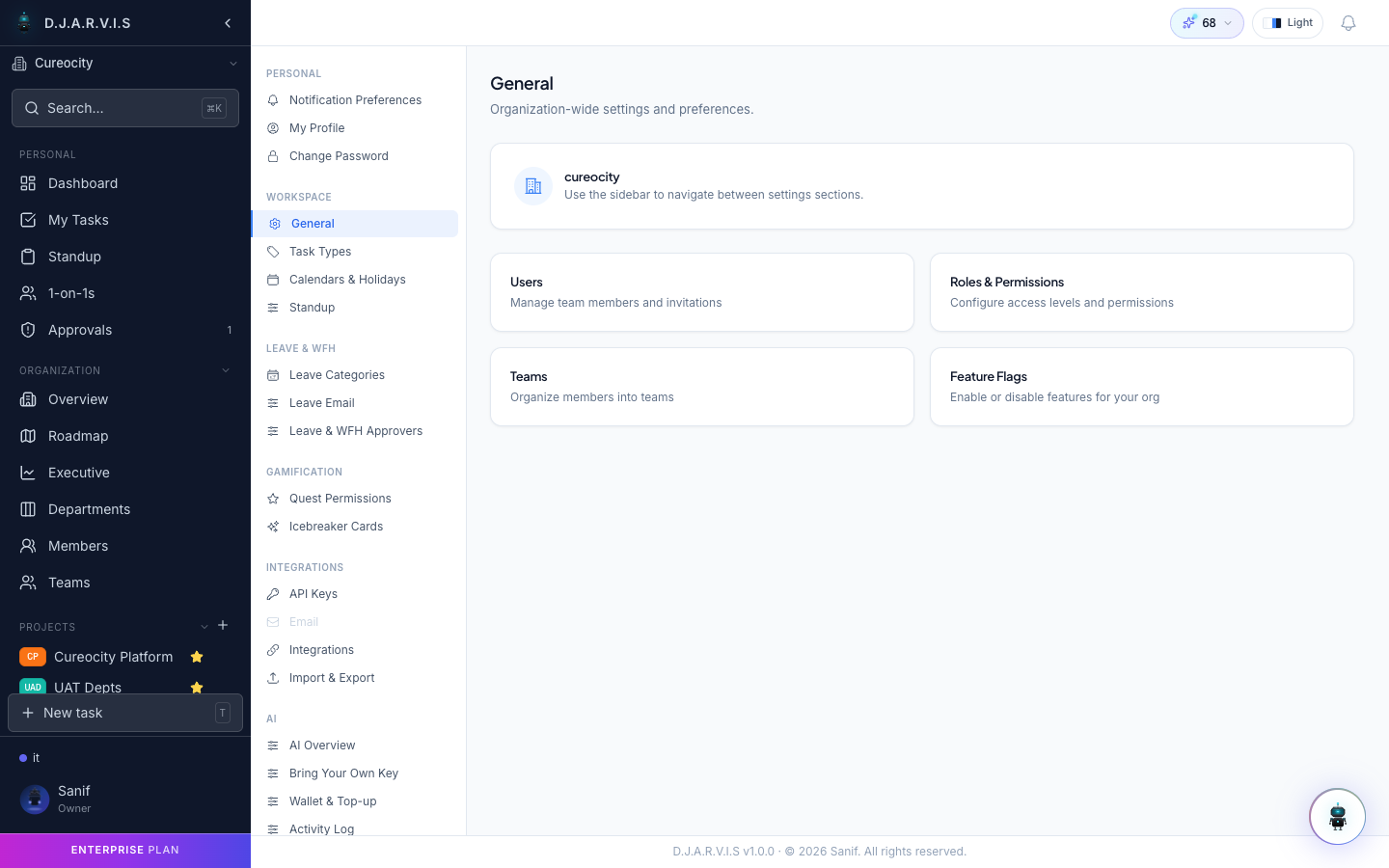Screen dimensions: 1389x868
Task: Open AI Overview settings
Action: coord(355,746)
